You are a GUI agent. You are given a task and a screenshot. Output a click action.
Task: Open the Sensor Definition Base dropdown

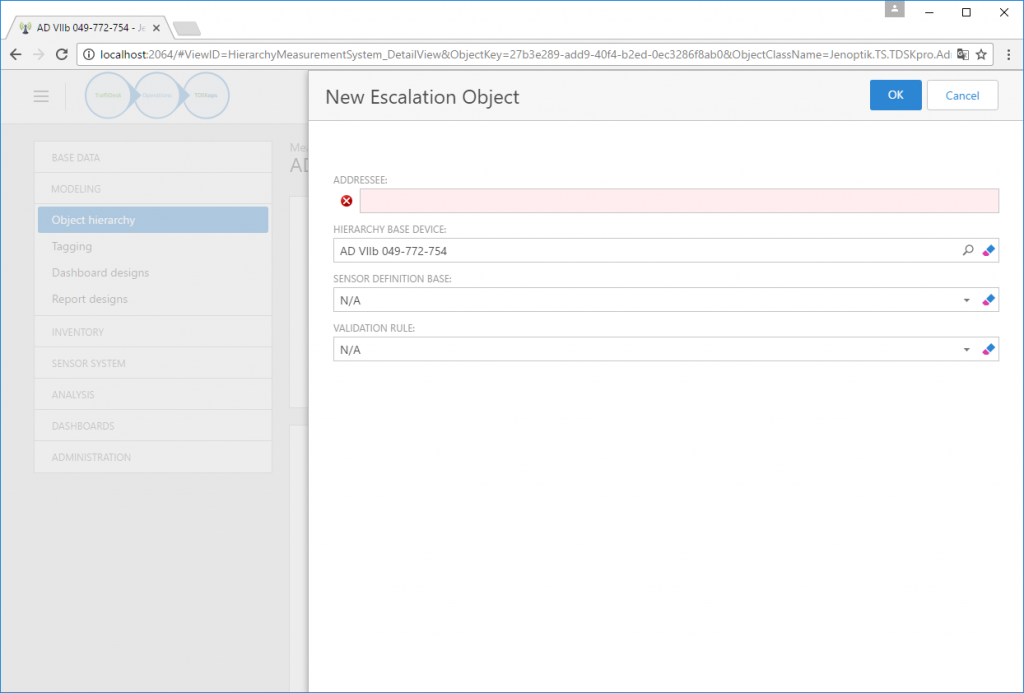[966, 299]
